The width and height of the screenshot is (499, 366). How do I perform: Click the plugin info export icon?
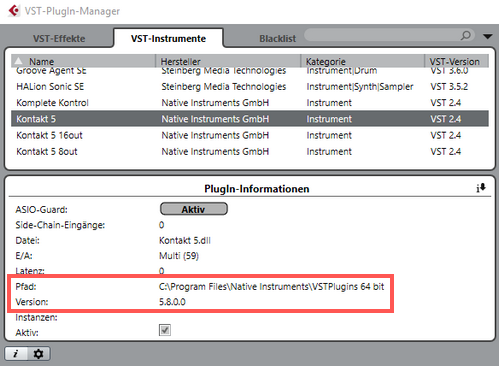481,188
